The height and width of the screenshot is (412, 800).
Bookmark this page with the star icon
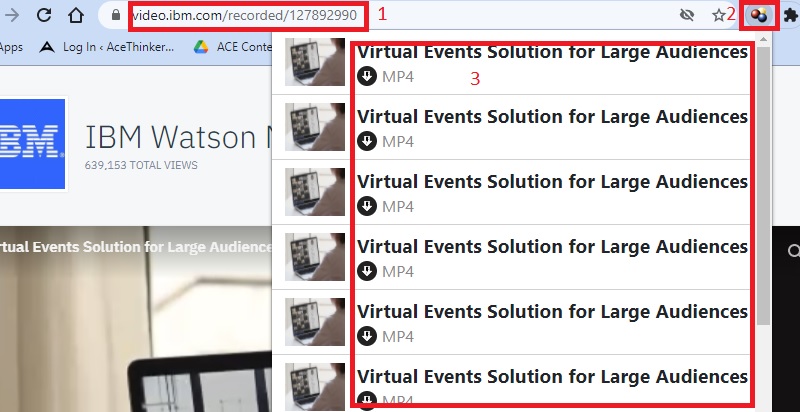tap(718, 15)
